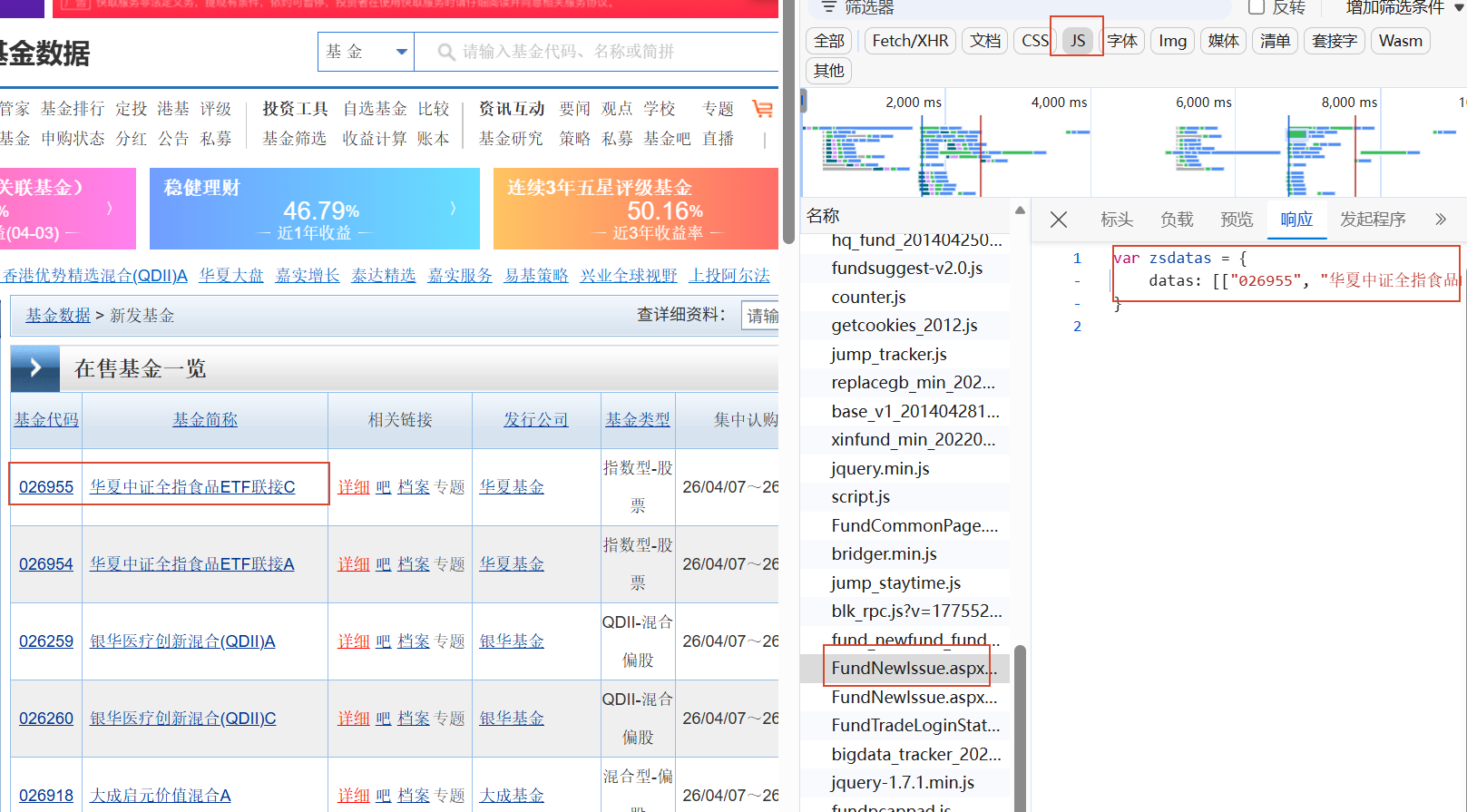Click the 查详细资料 input box
This screenshot has width=1467, height=812.
(x=760, y=315)
